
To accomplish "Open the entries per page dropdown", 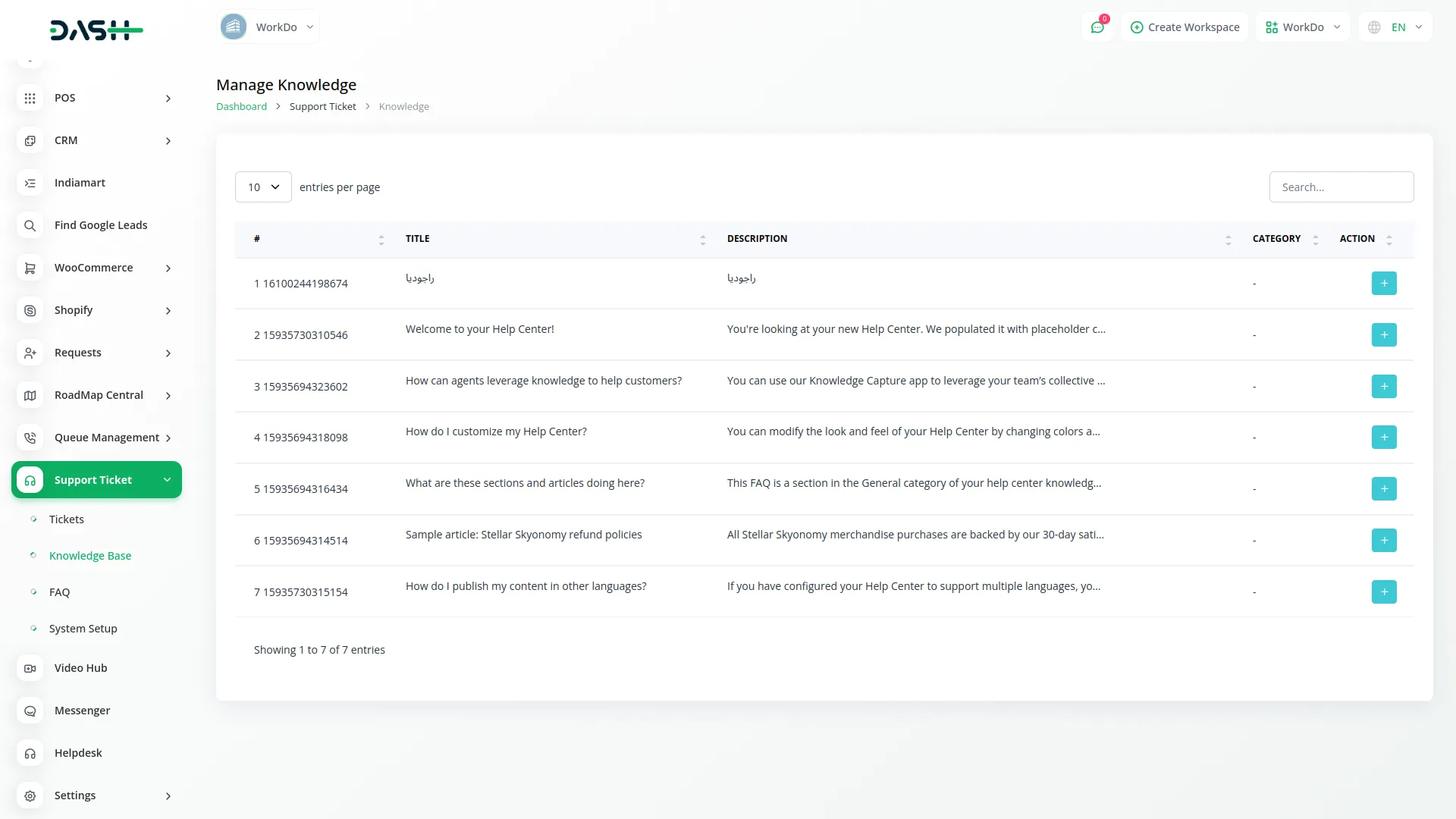I will pyautogui.click(x=262, y=187).
